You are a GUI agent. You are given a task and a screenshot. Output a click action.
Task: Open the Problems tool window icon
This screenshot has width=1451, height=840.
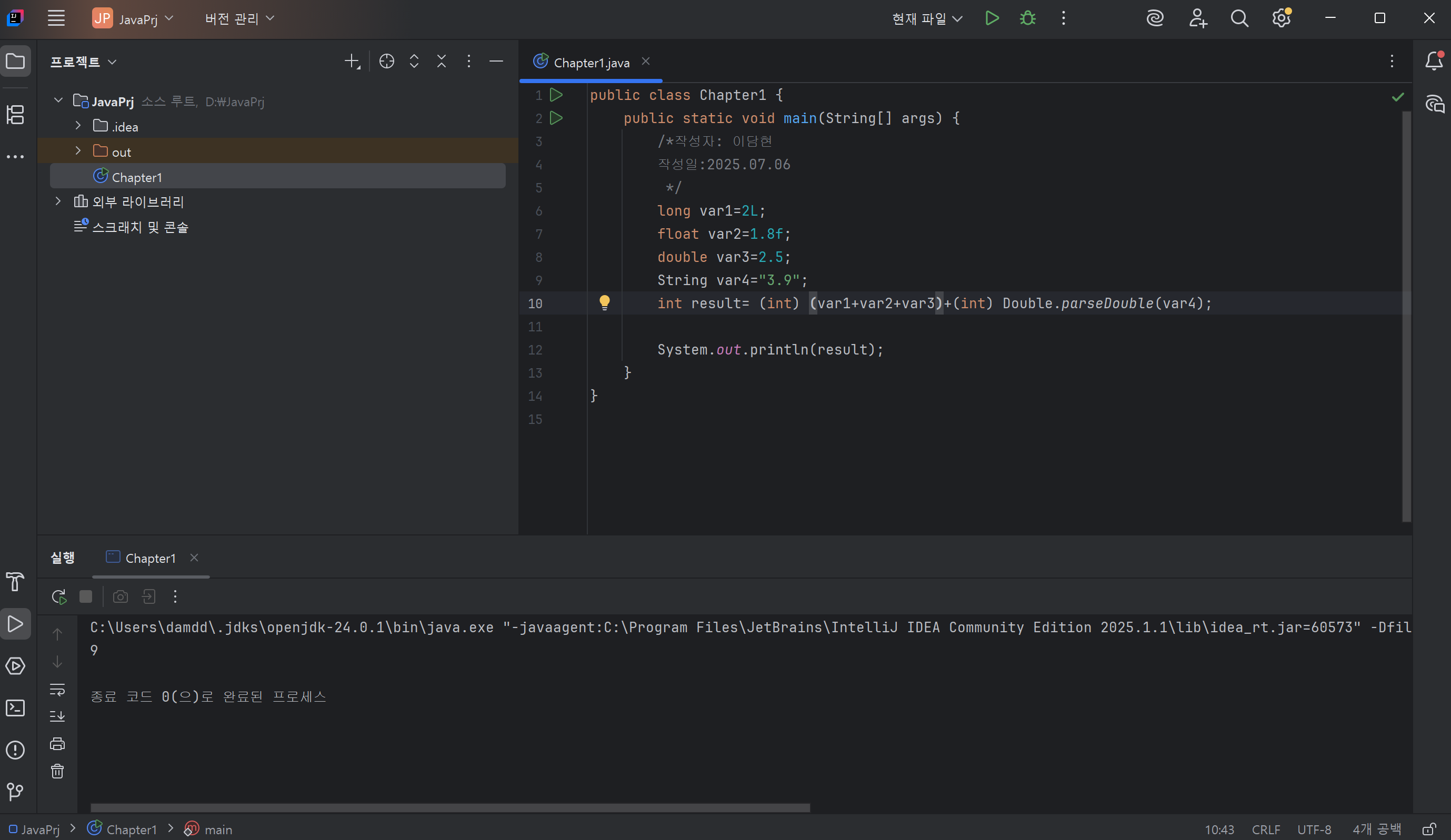point(16,750)
